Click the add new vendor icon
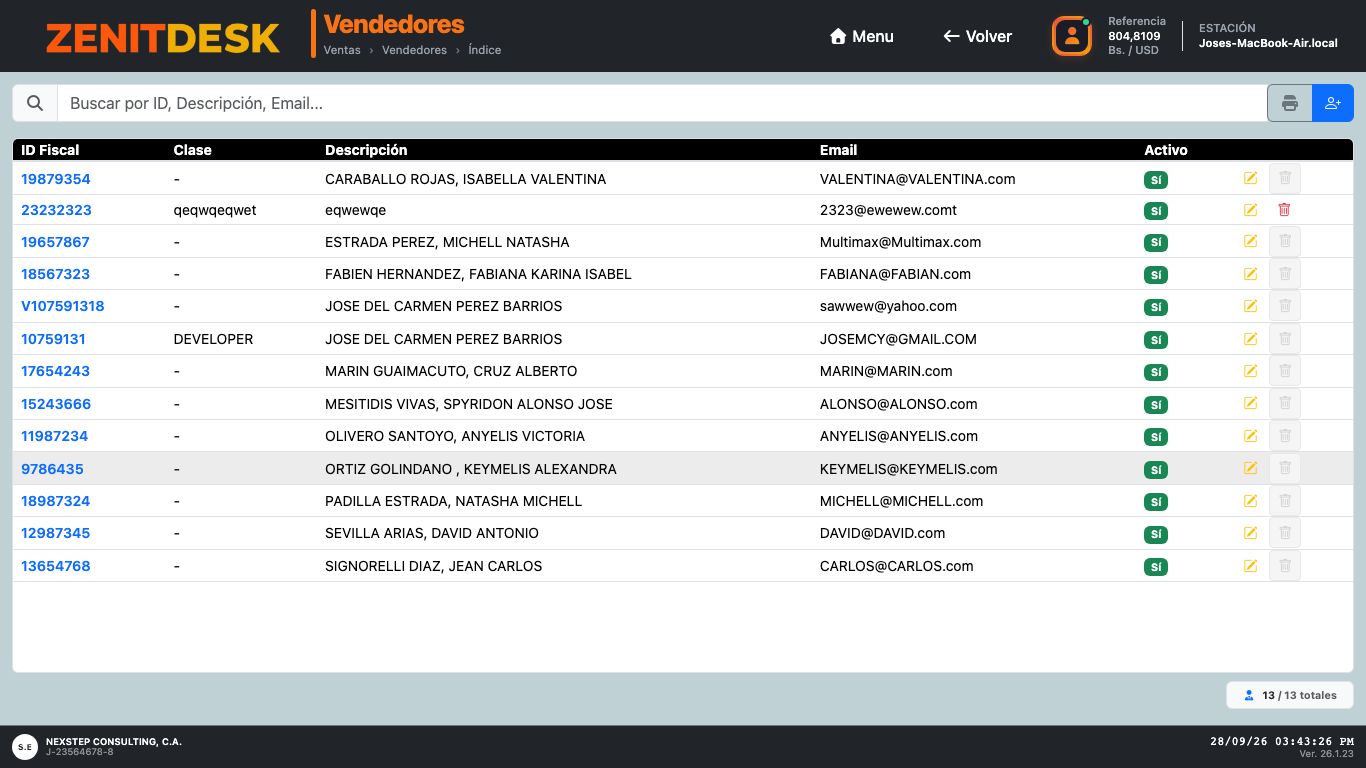This screenshot has width=1366, height=768. 1333,103
